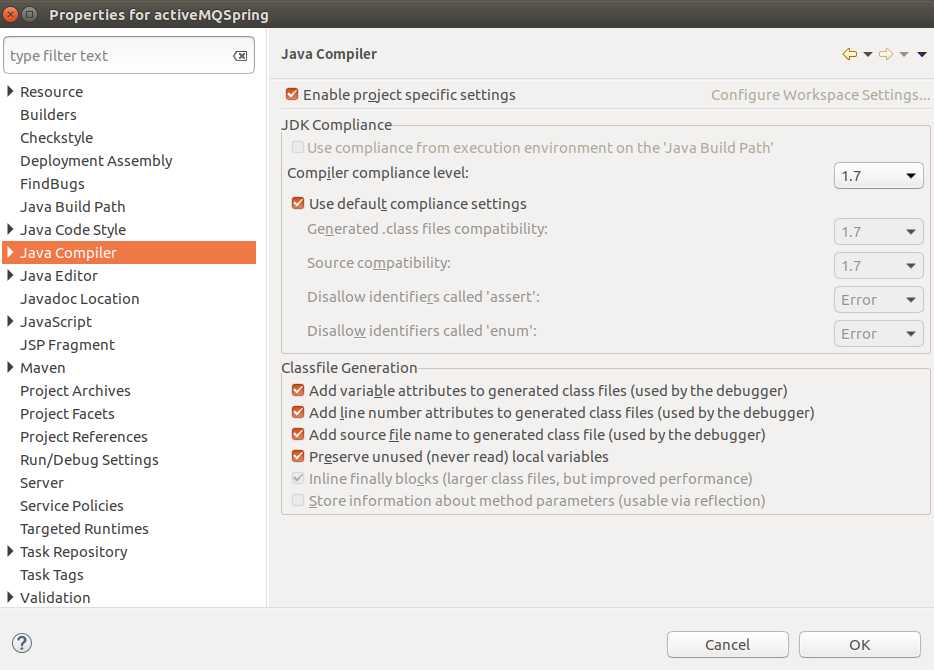This screenshot has height=670, width=934.
Task: Expand the Java Code Style tree node
Action: click(x=10, y=230)
